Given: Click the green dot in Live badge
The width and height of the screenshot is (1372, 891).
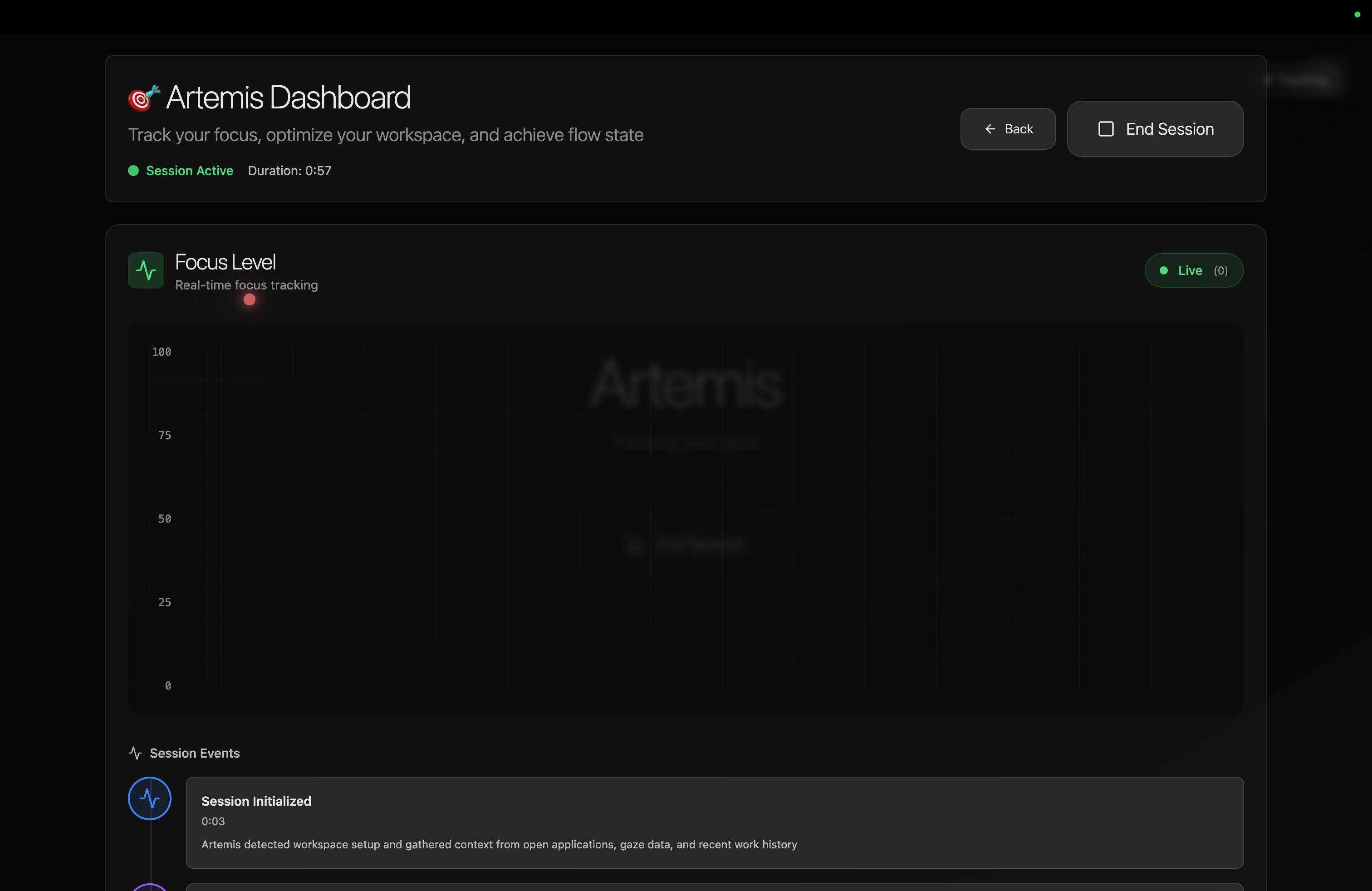Looking at the screenshot, I should (x=1163, y=270).
